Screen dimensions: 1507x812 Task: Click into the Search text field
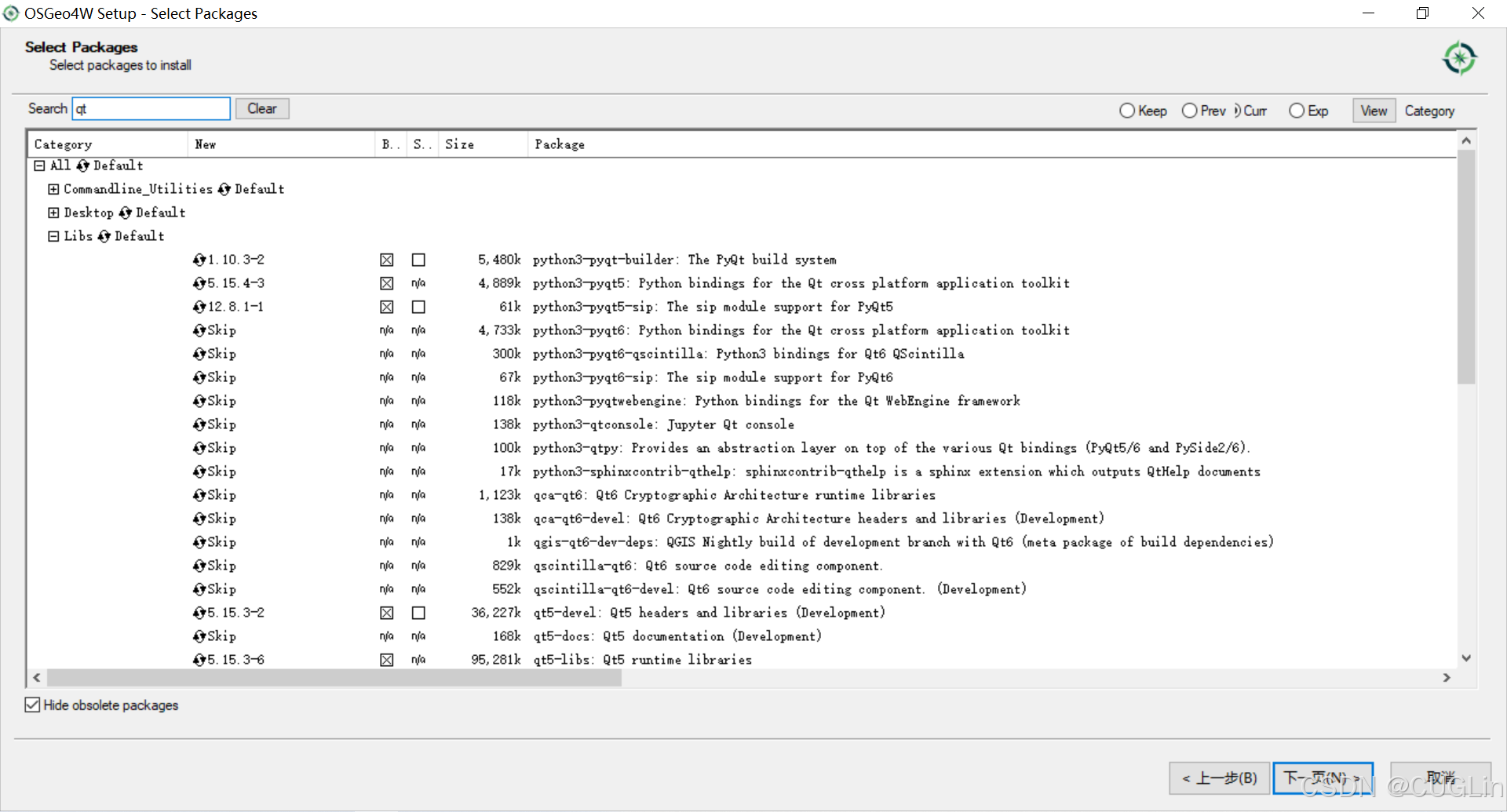(x=151, y=108)
